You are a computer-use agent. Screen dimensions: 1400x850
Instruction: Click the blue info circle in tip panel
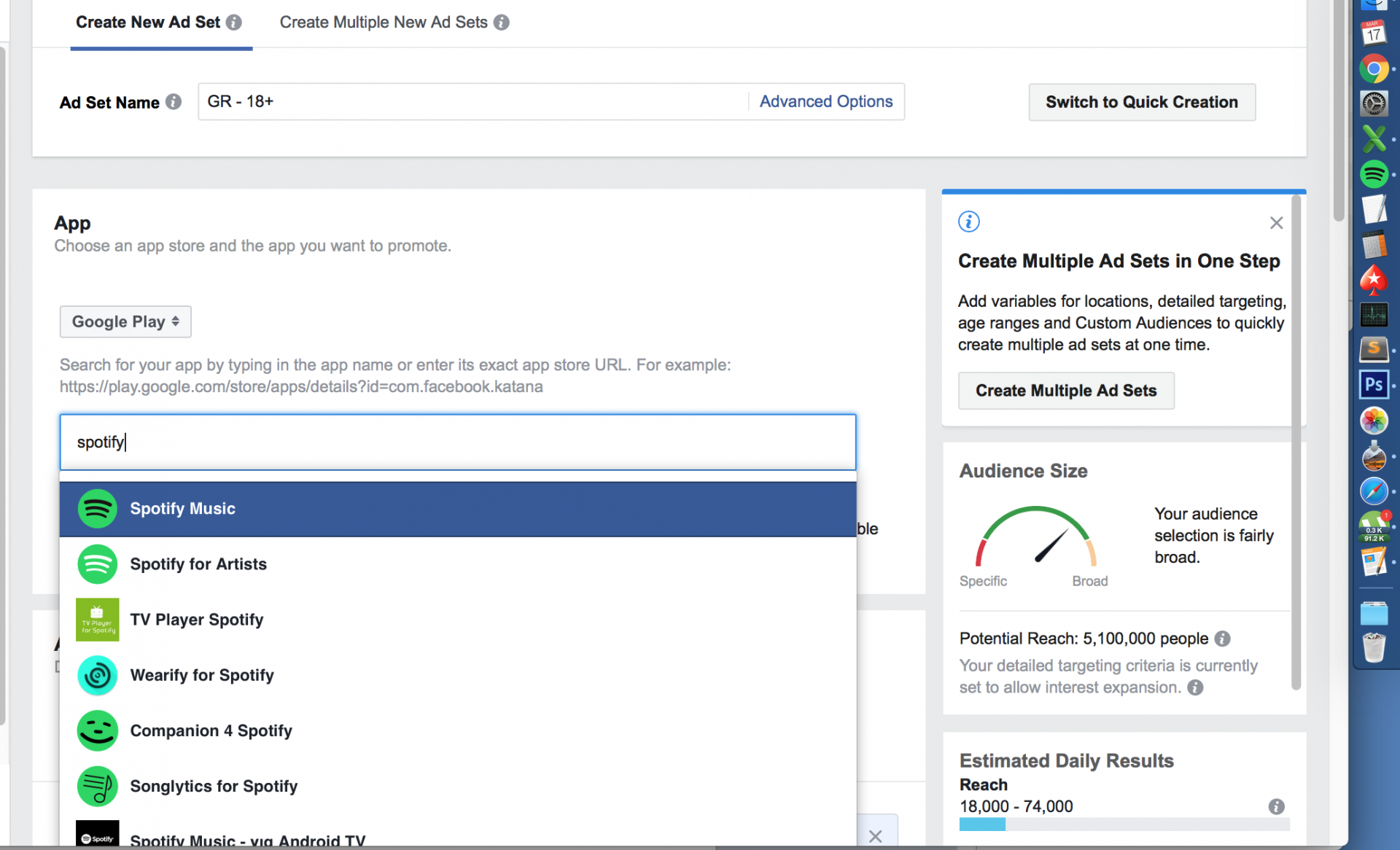[x=969, y=222]
